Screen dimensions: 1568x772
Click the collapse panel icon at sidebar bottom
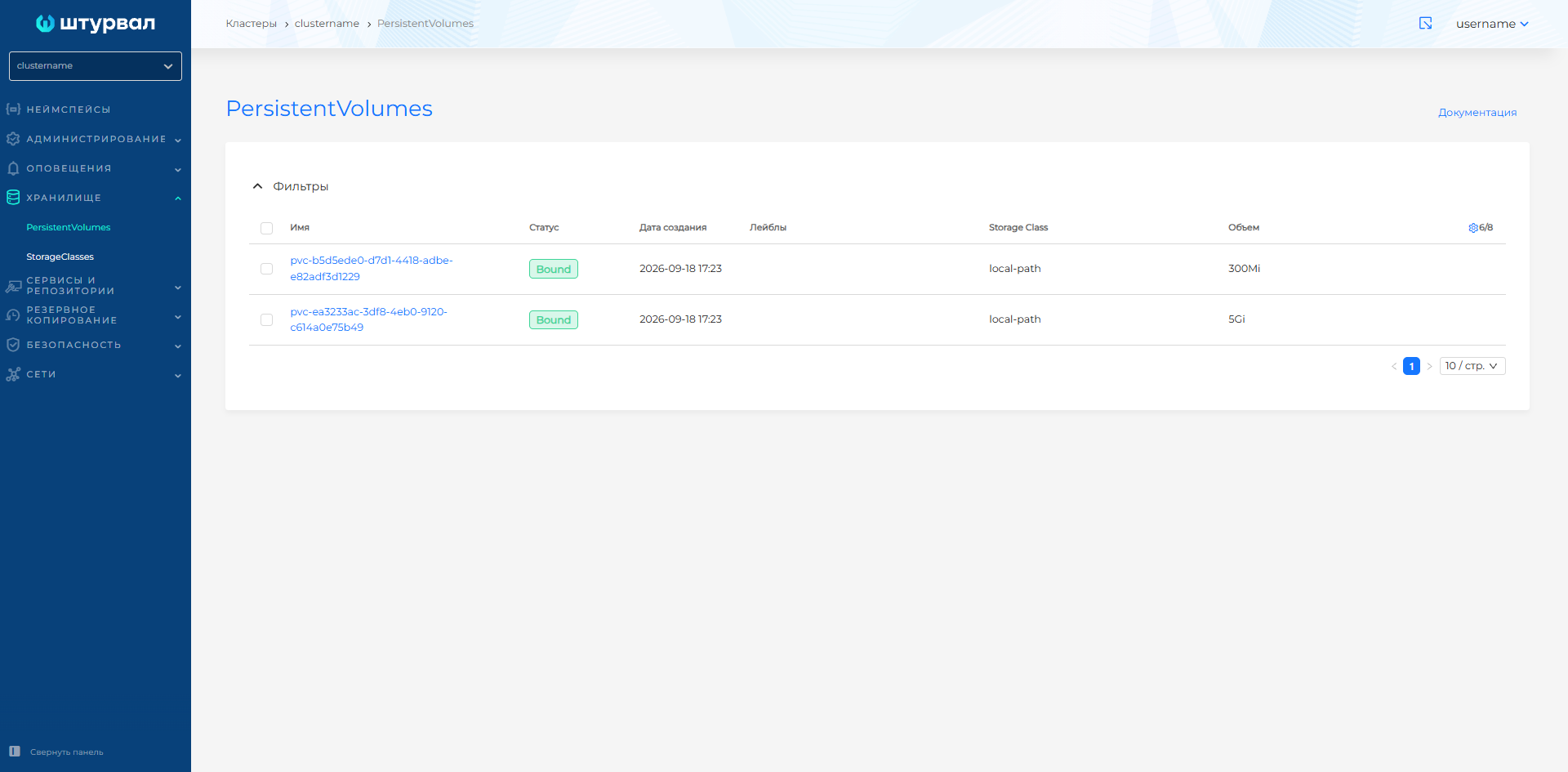pyautogui.click(x=15, y=752)
